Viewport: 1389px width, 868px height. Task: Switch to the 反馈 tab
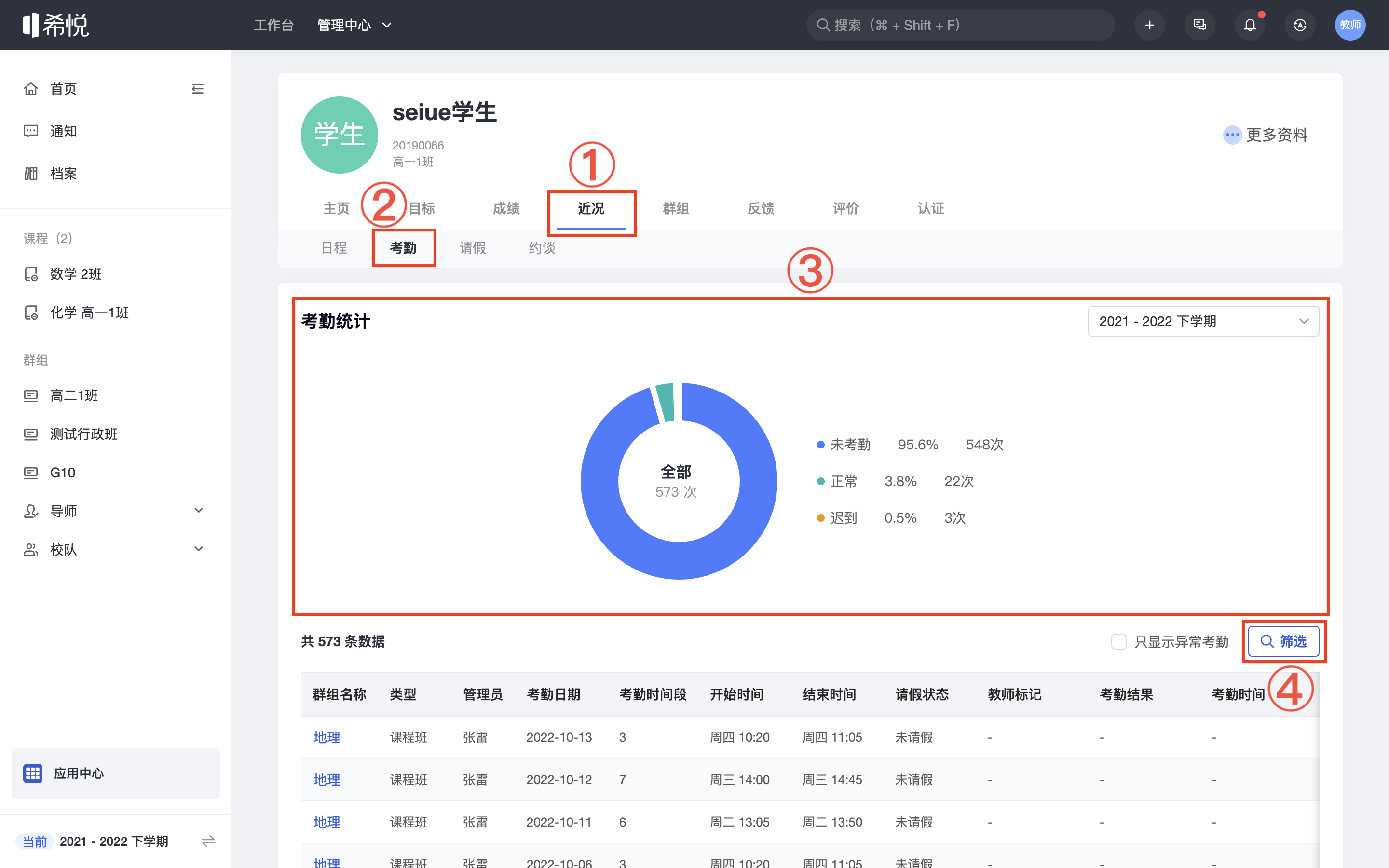point(761,208)
